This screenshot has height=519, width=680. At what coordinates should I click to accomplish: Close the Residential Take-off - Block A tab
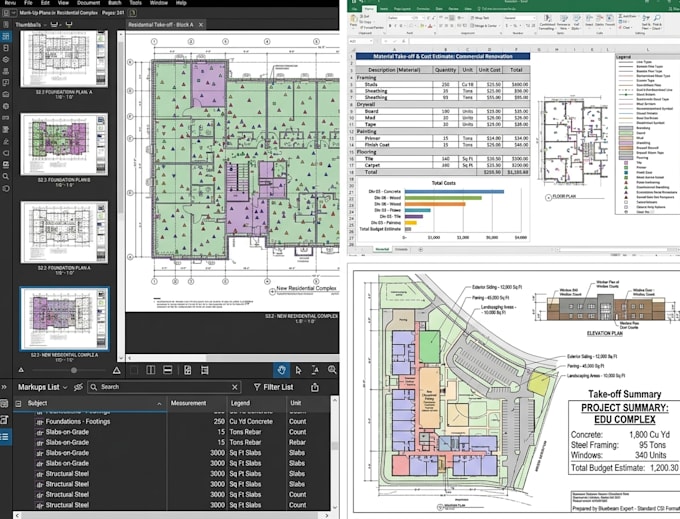[201, 25]
